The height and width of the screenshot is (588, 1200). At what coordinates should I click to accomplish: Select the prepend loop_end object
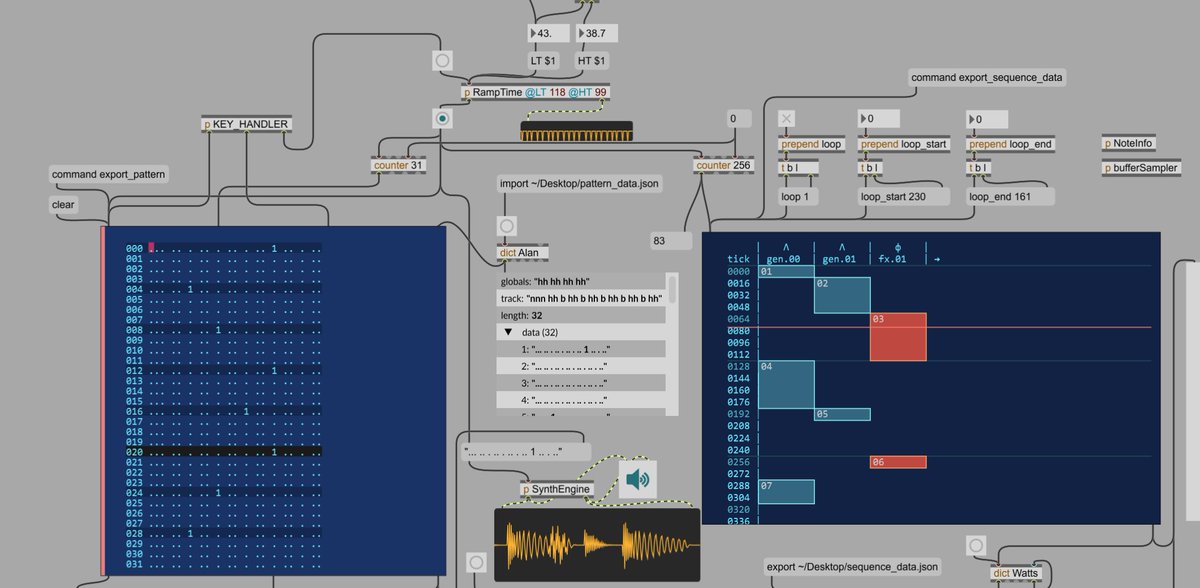1010,144
